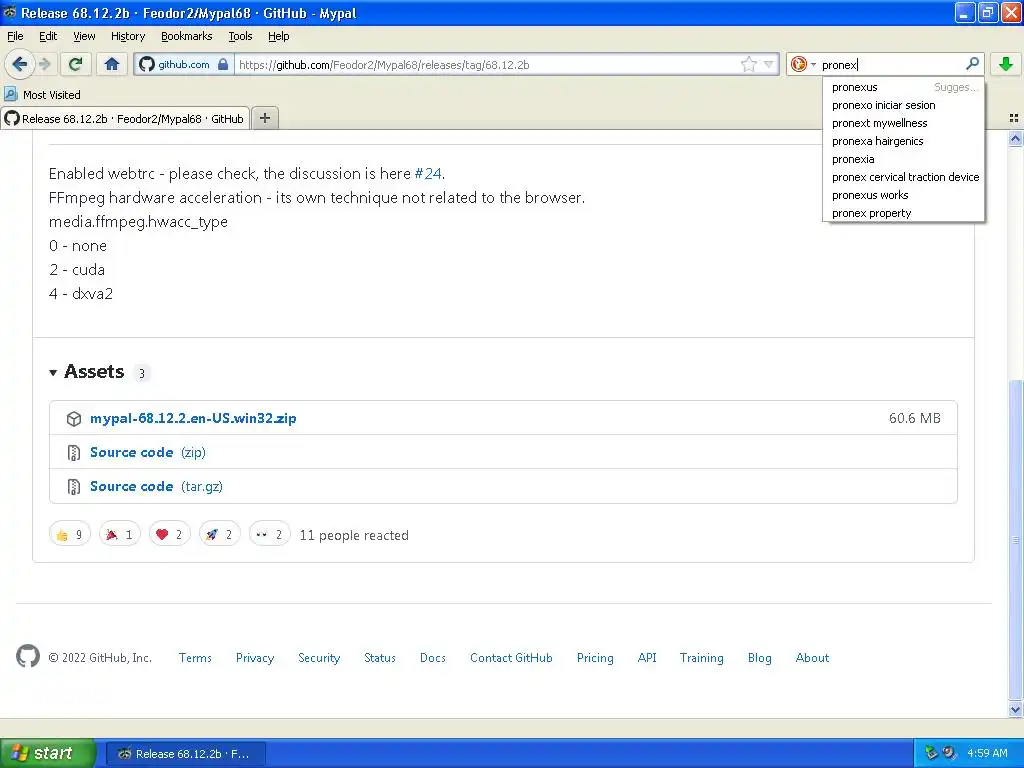
Task: Toggle the eyes reaction (2)
Action: 270,535
